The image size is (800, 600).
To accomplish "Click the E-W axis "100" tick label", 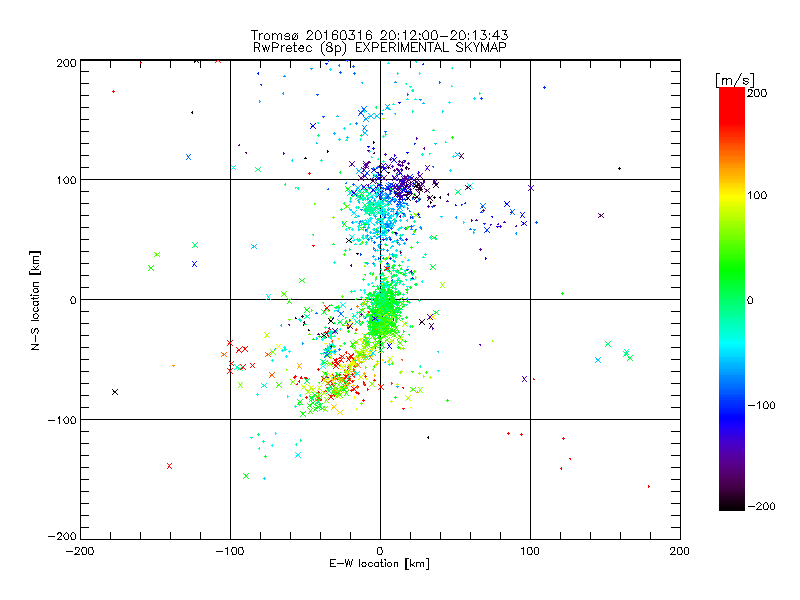I will 530,551.
